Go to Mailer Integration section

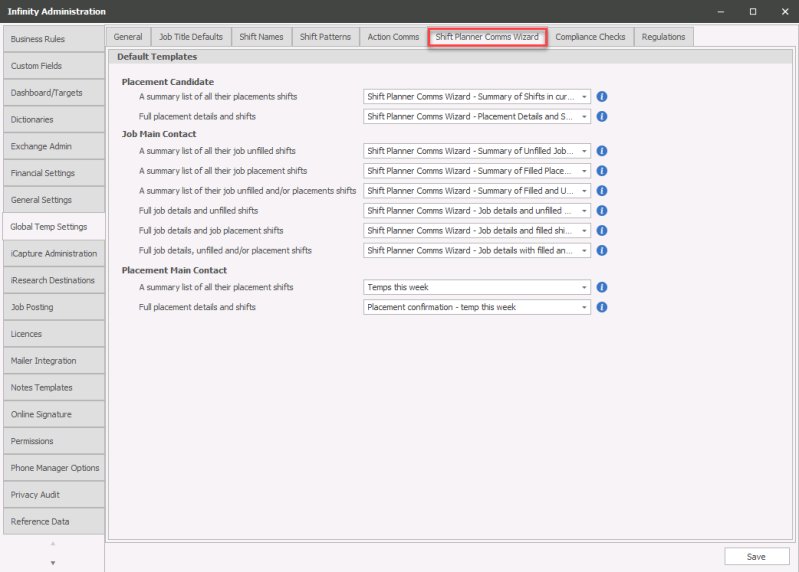click(x=53, y=361)
